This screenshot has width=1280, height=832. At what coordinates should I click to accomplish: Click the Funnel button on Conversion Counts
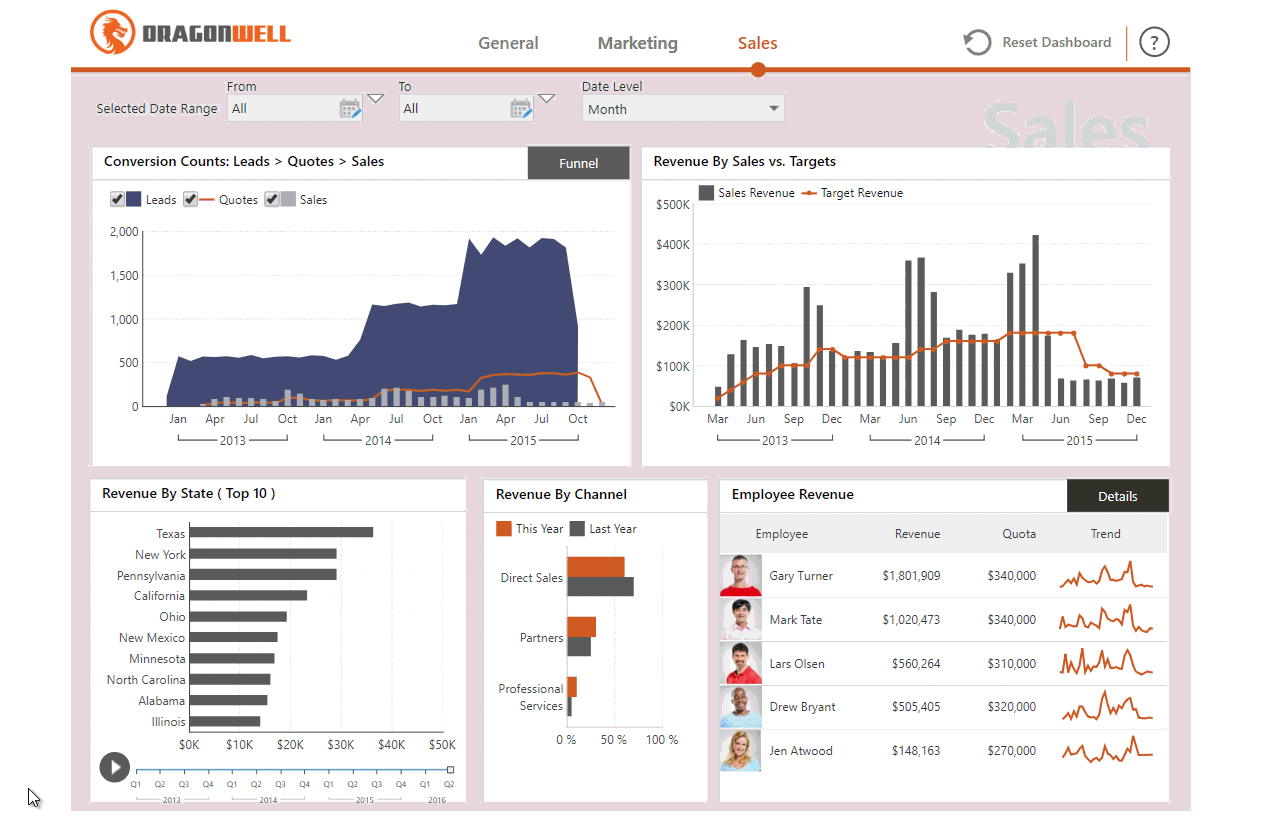click(x=578, y=162)
